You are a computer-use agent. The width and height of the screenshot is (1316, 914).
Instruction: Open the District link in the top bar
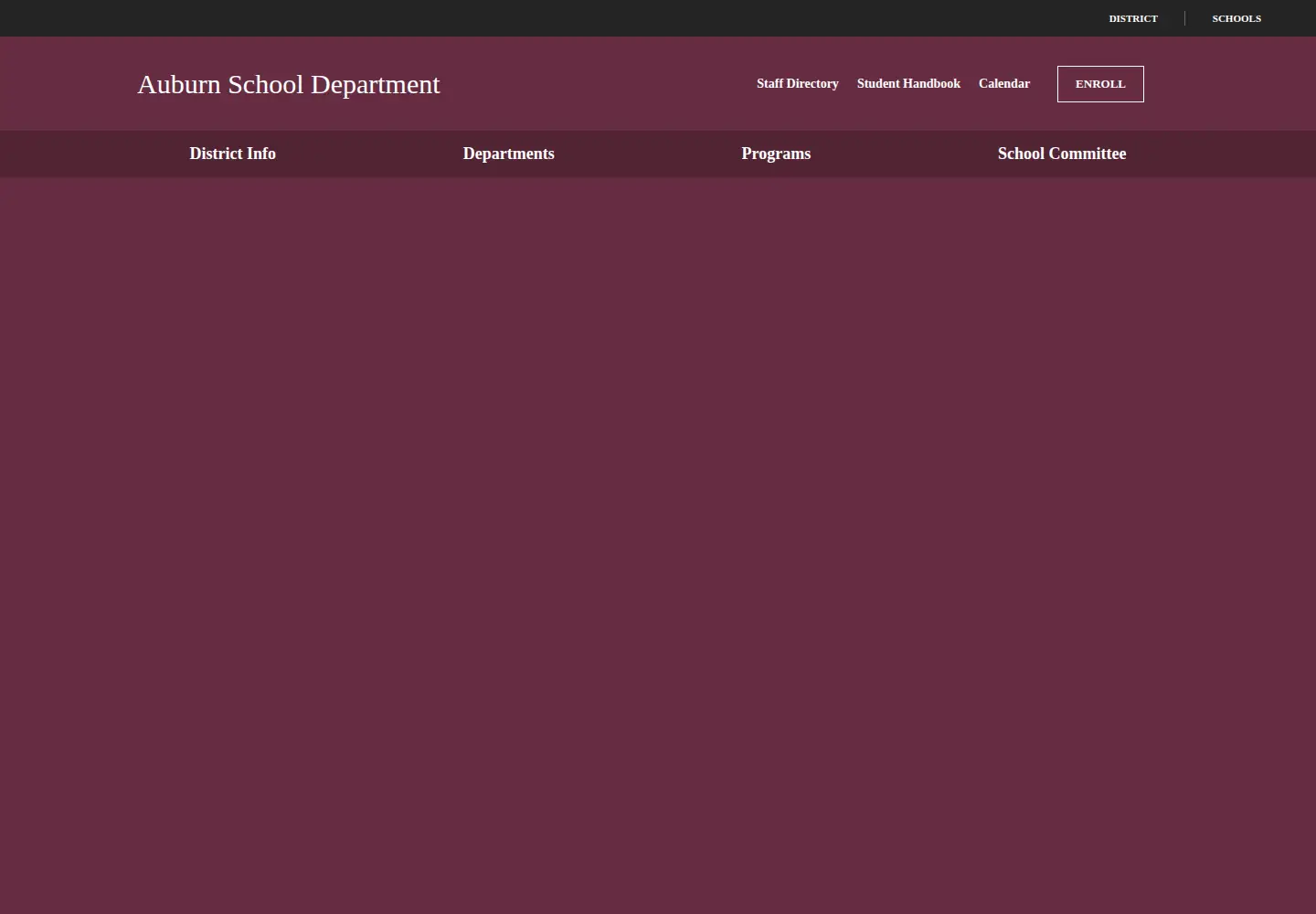click(1133, 18)
